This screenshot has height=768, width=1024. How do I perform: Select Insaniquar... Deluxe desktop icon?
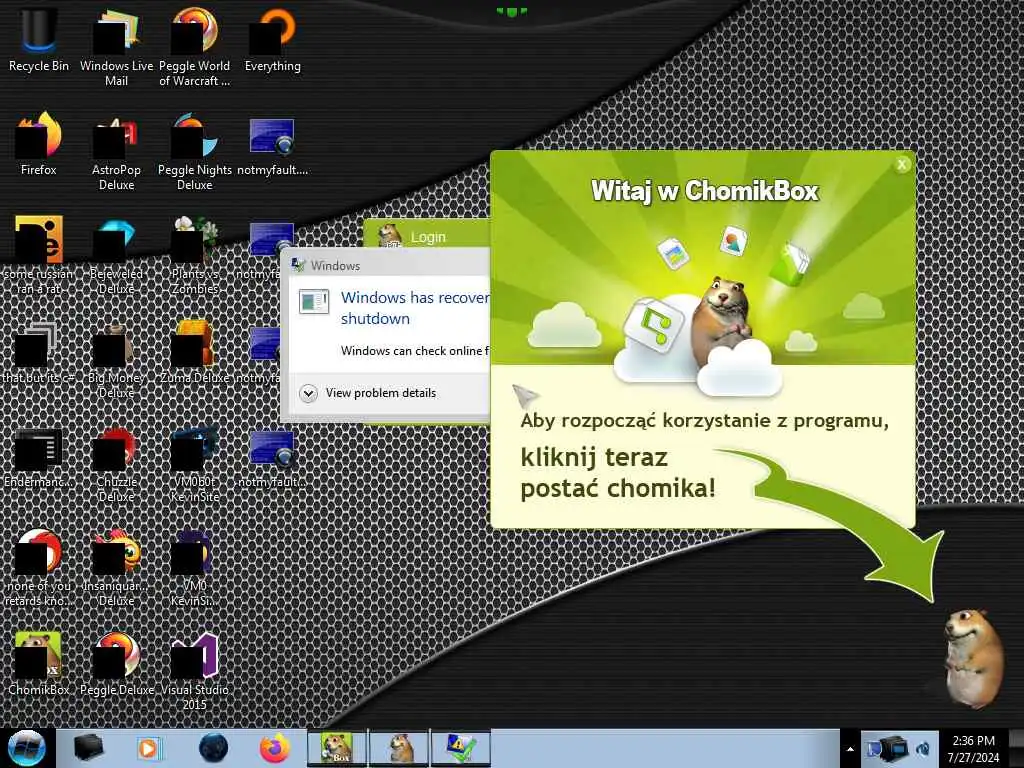pyautogui.click(x=116, y=567)
